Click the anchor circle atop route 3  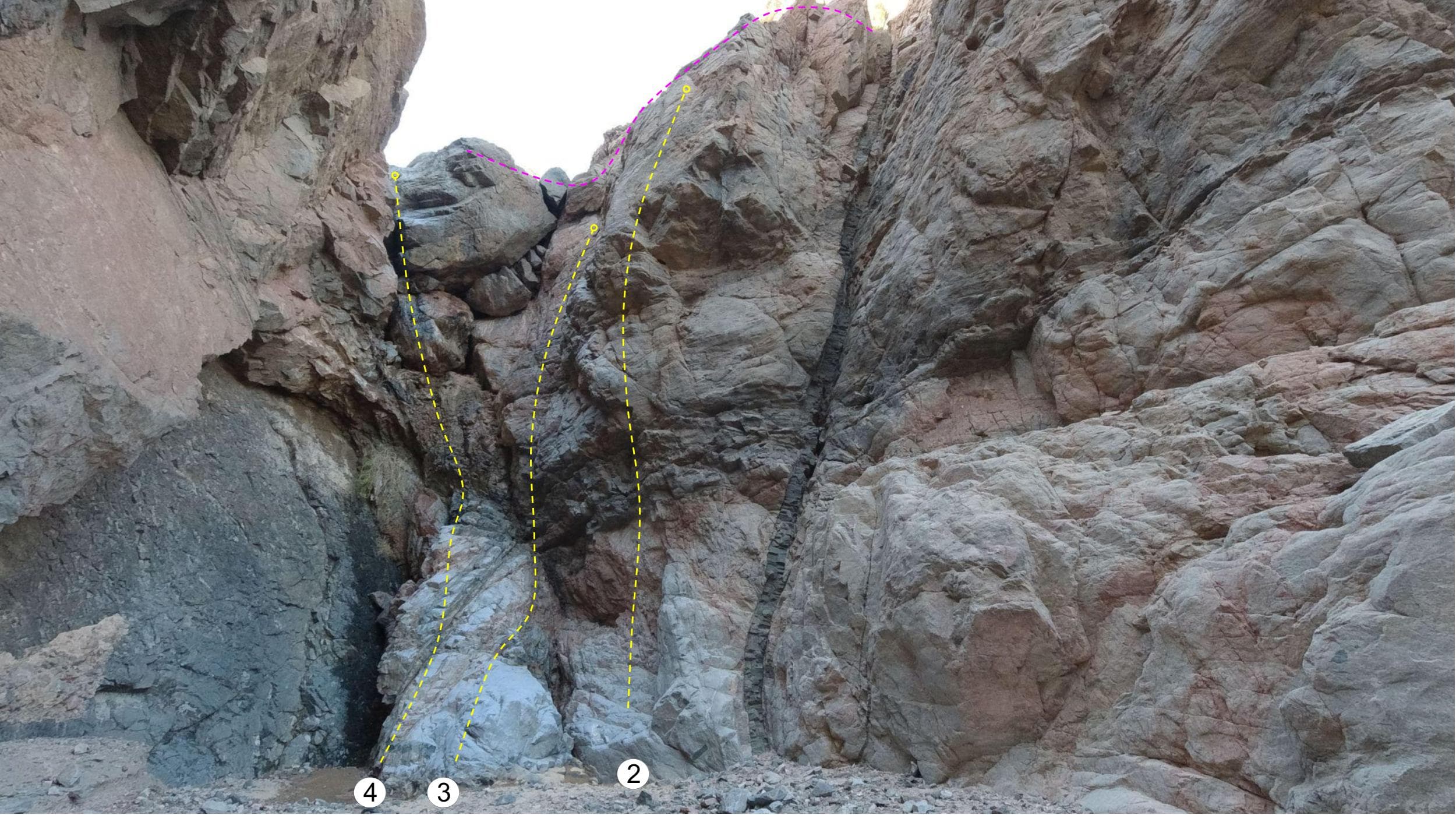[594, 228]
